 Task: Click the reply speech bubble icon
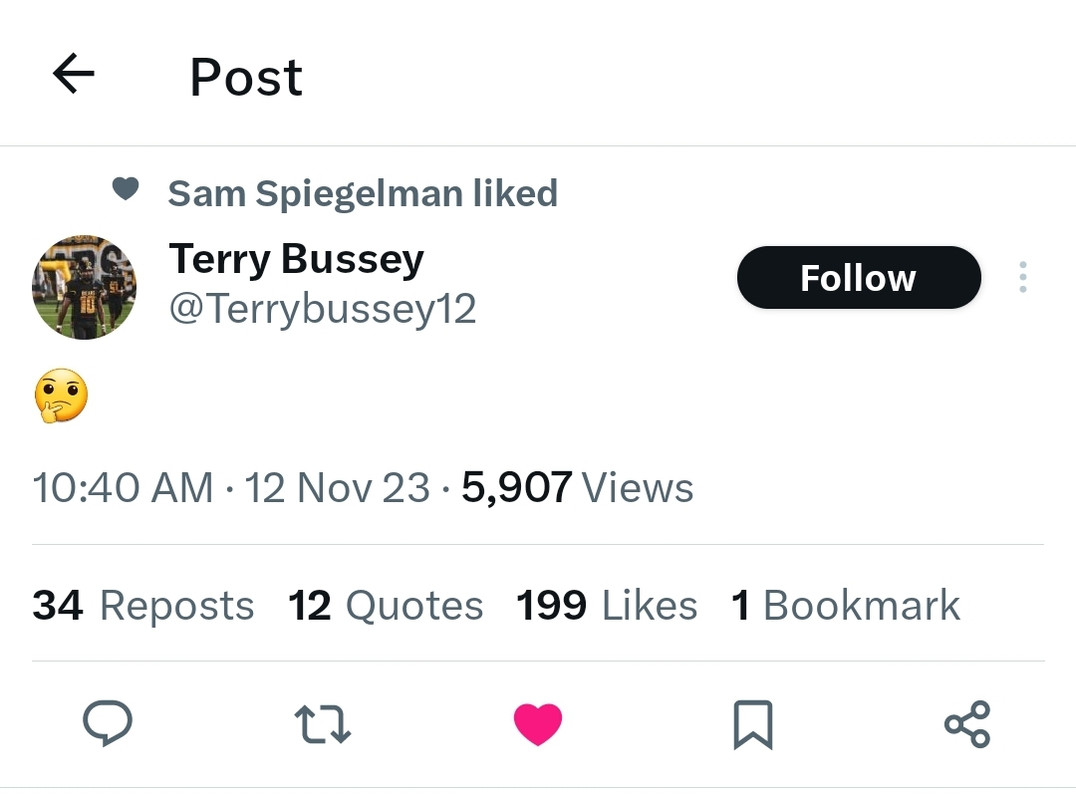coord(107,723)
